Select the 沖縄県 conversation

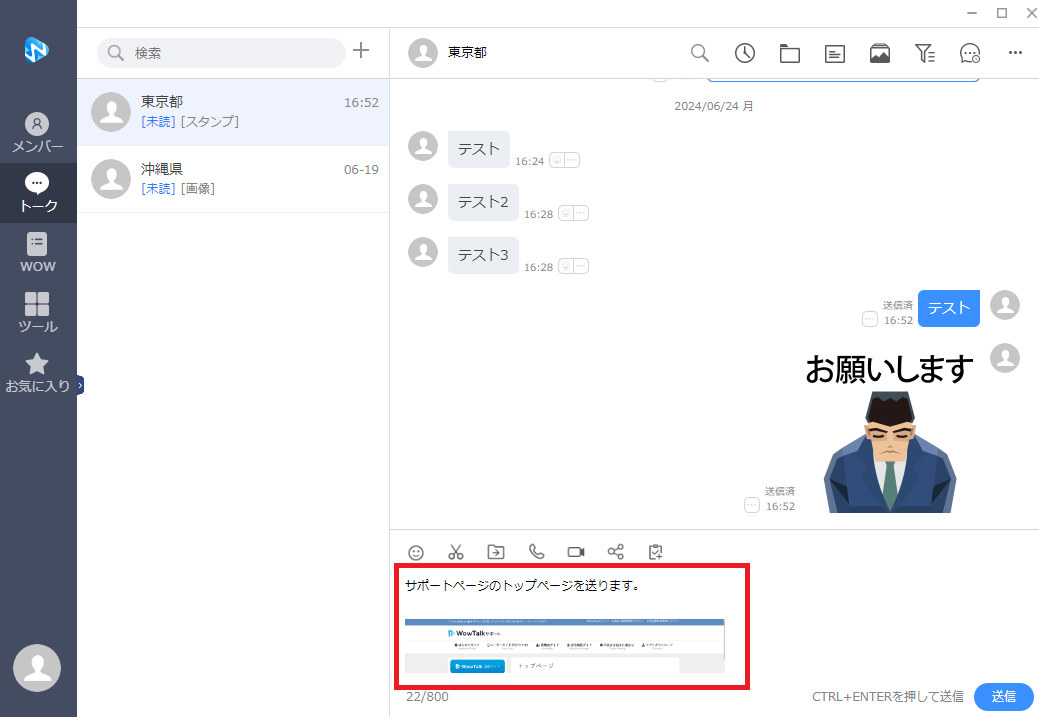click(233, 179)
